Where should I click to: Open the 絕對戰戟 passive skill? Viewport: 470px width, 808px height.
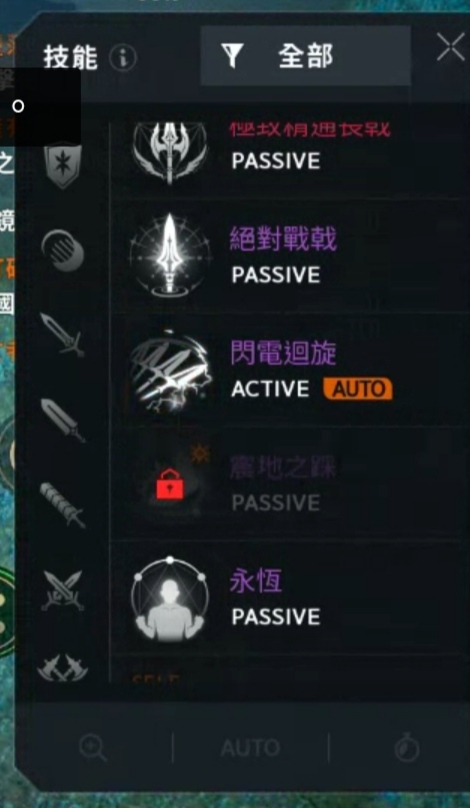[x=289, y=256]
